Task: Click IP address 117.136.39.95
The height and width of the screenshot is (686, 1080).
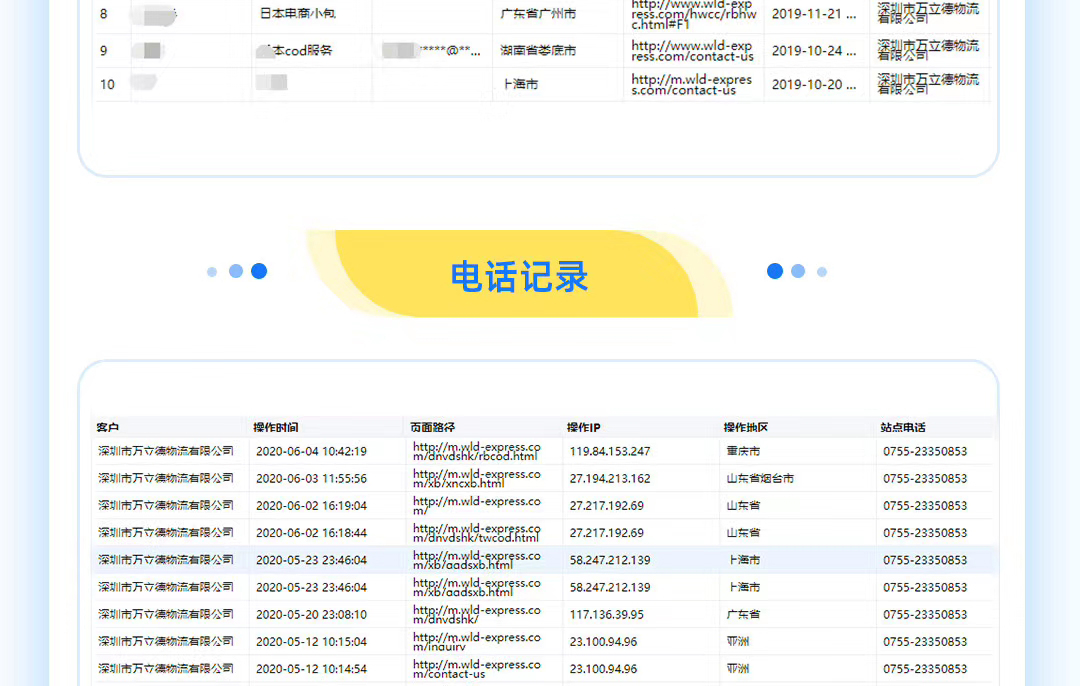Action: [606, 614]
